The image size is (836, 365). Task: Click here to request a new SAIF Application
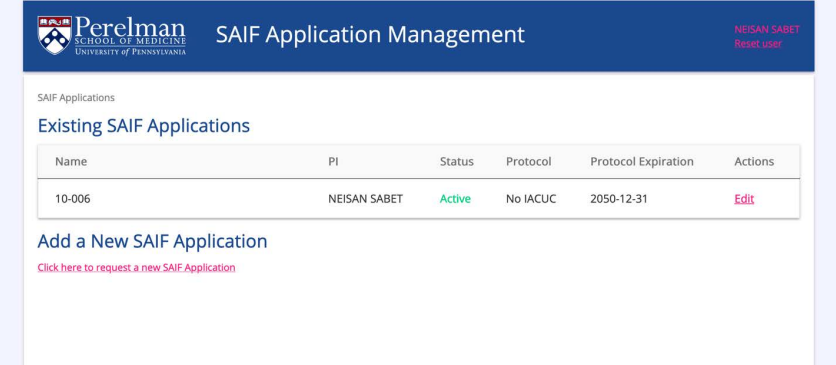136,267
